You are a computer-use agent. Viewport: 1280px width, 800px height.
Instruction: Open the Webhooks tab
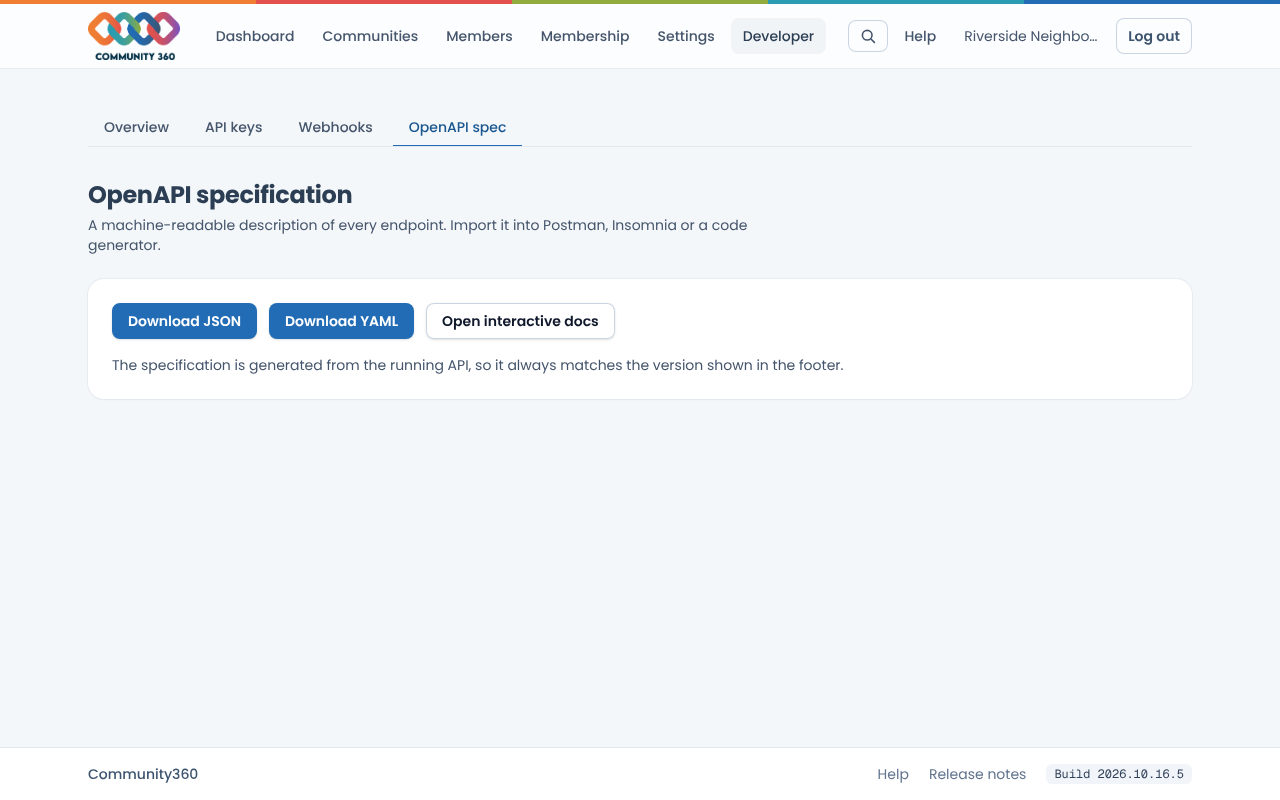click(336, 127)
